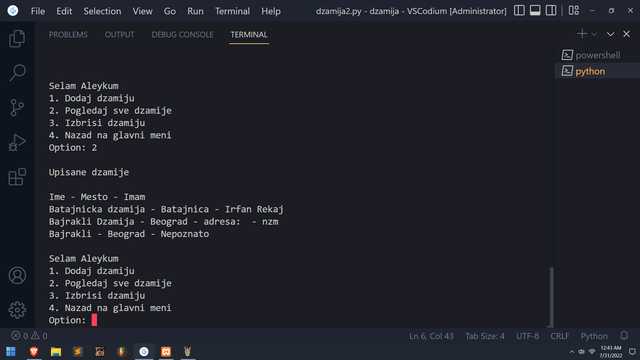The width and height of the screenshot is (640, 360).
Task: Select the powershell terminal instance
Action: [597, 55]
